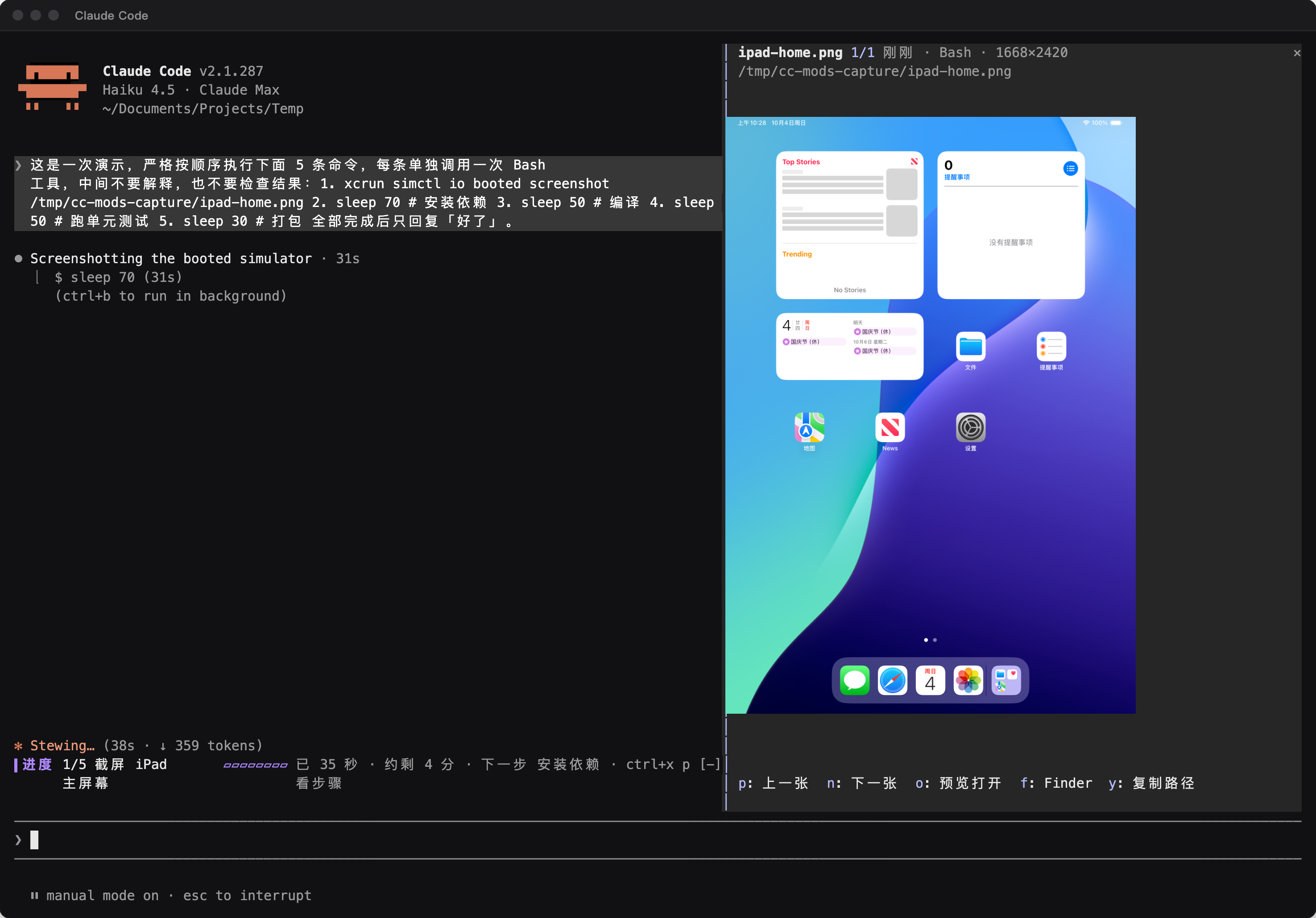Click the Claude Code pixel mascot logo

52,87
